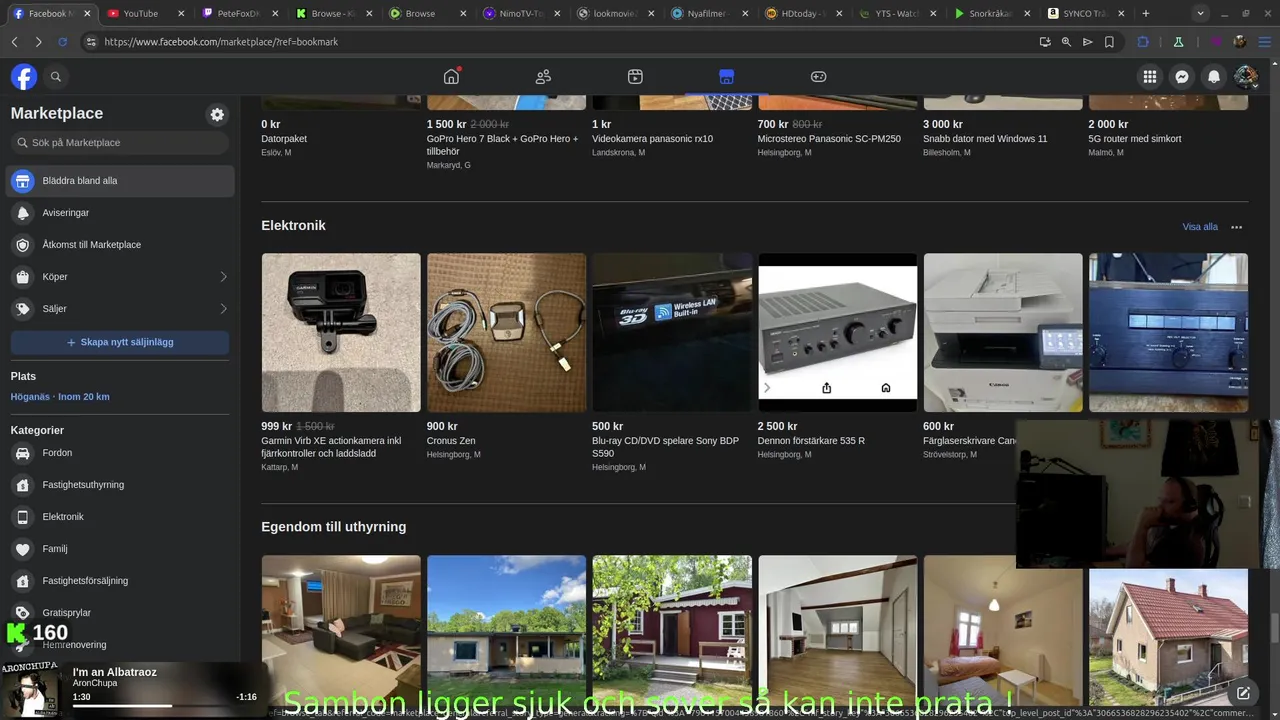The height and width of the screenshot is (720, 1280).
Task: Focus the Sök på Marketplace search field
Action: (120, 143)
